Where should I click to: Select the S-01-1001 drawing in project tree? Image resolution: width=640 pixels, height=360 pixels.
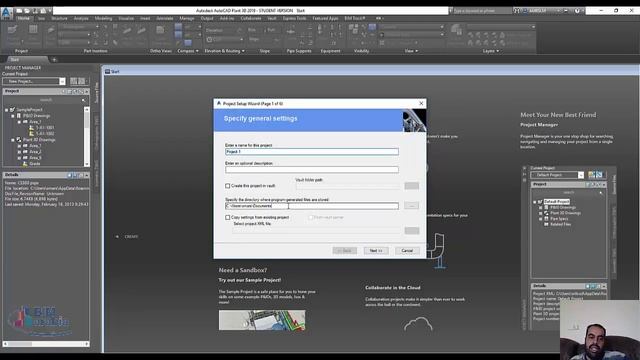click(45, 127)
